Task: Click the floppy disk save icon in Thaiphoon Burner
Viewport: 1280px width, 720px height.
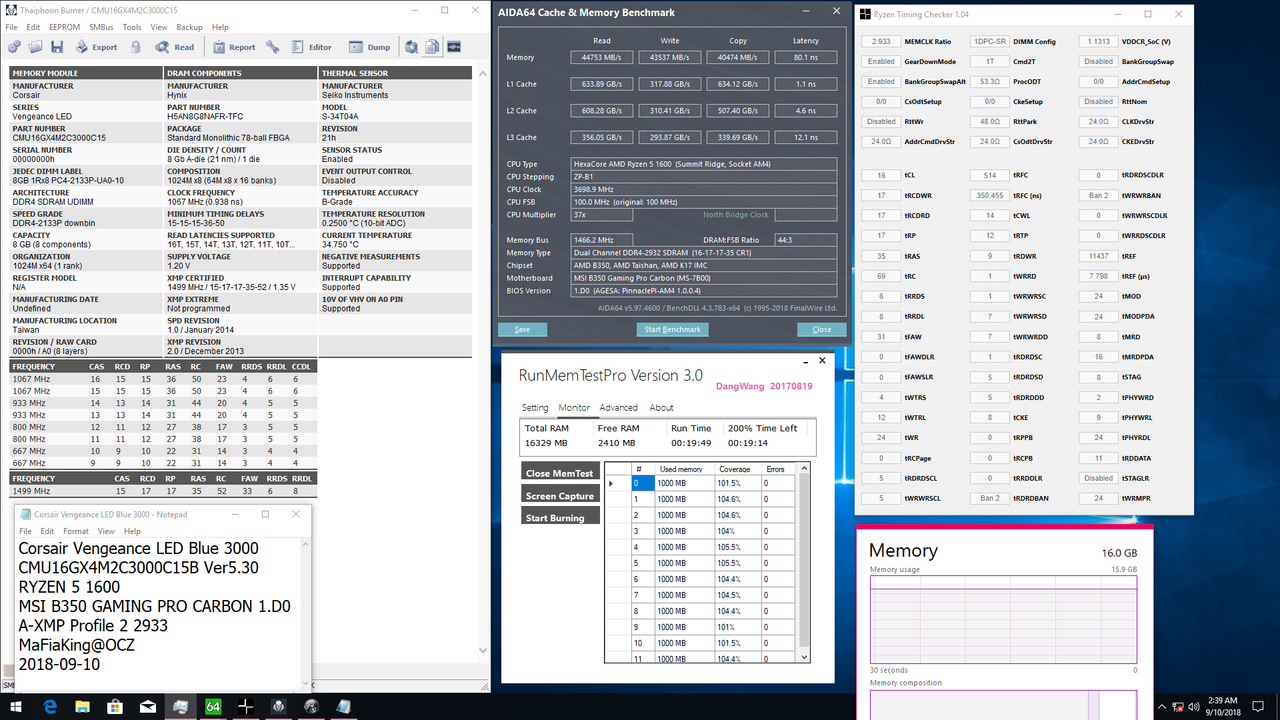Action: [56, 47]
